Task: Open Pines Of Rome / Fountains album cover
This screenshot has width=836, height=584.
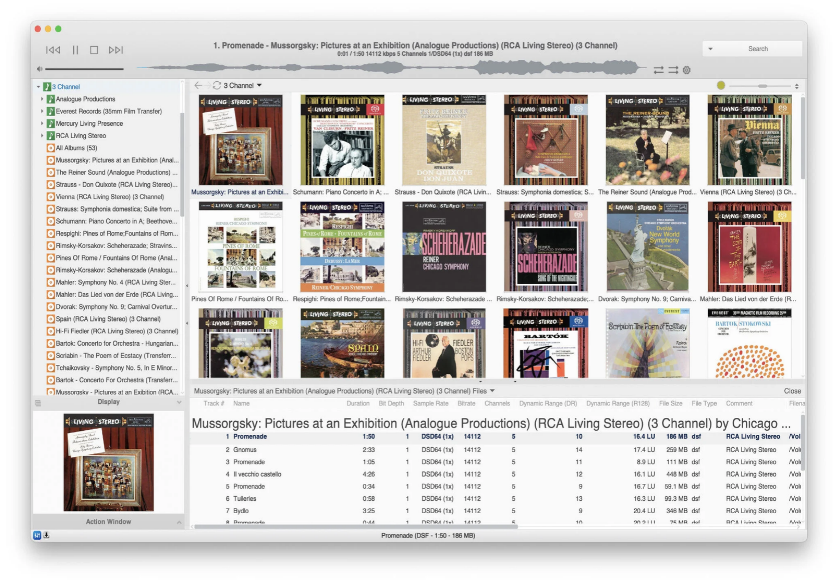Action: [240, 246]
